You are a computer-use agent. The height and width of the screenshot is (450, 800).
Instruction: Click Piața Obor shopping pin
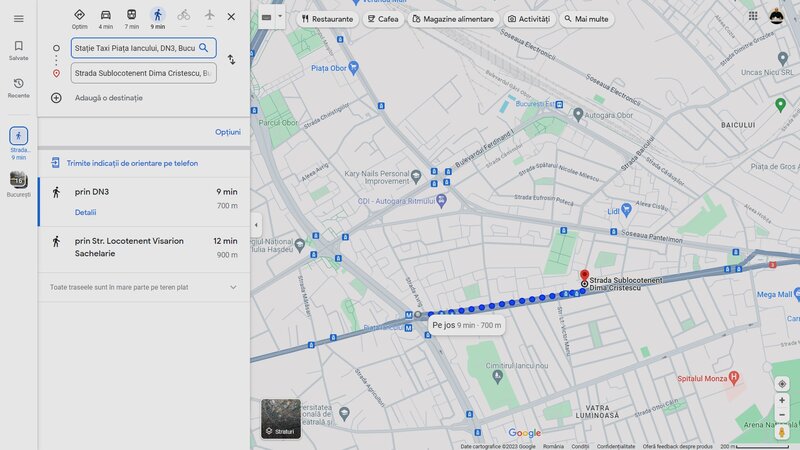(x=354, y=67)
